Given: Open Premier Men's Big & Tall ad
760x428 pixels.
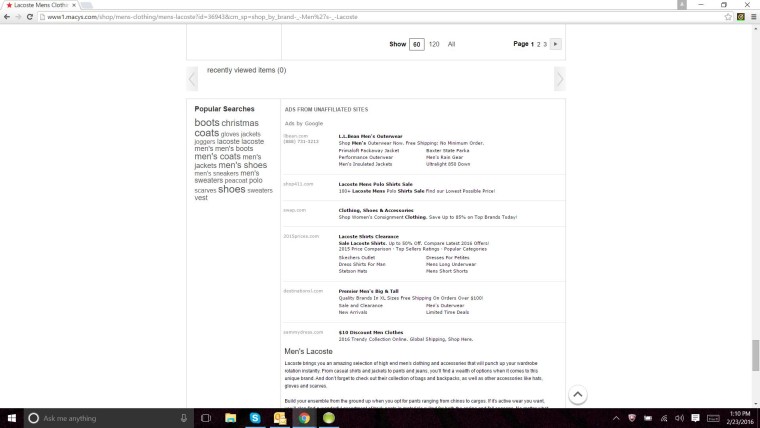Looking at the screenshot, I should click(368, 291).
